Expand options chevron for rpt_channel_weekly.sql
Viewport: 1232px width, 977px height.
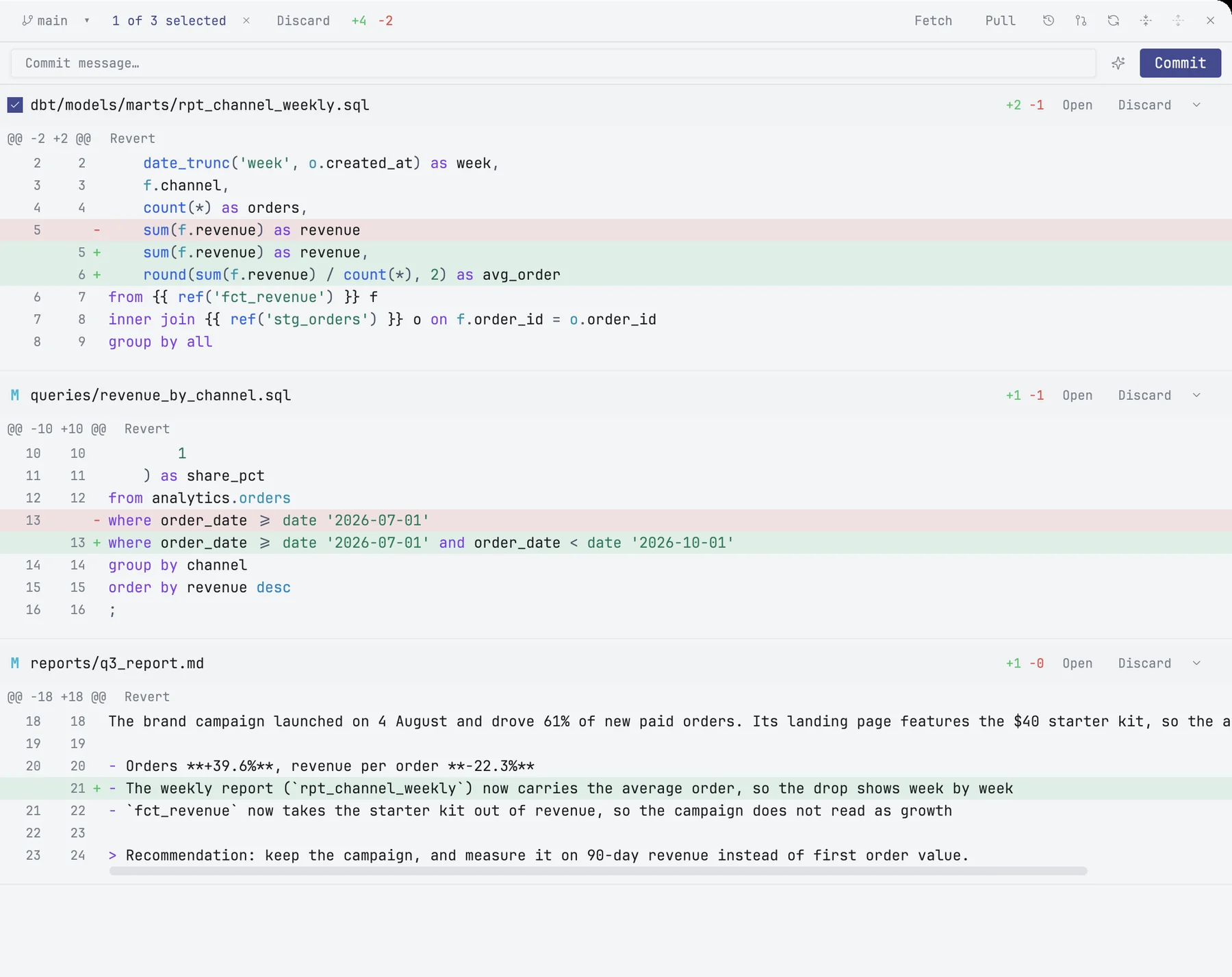point(1196,105)
